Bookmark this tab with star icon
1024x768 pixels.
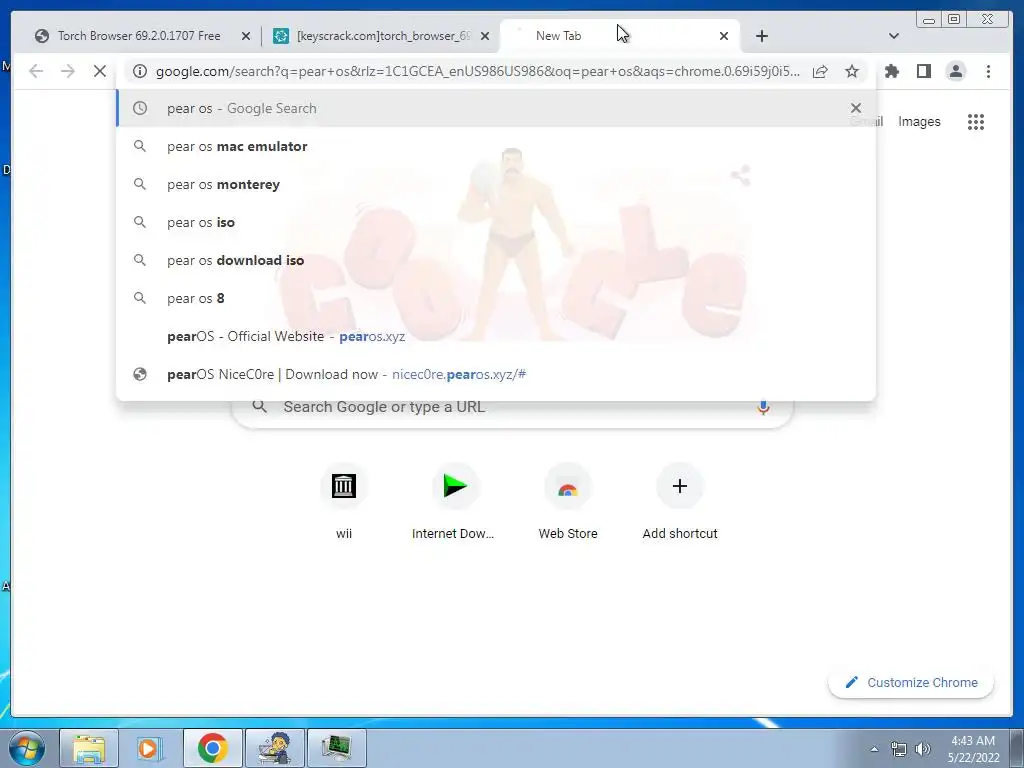tap(852, 71)
